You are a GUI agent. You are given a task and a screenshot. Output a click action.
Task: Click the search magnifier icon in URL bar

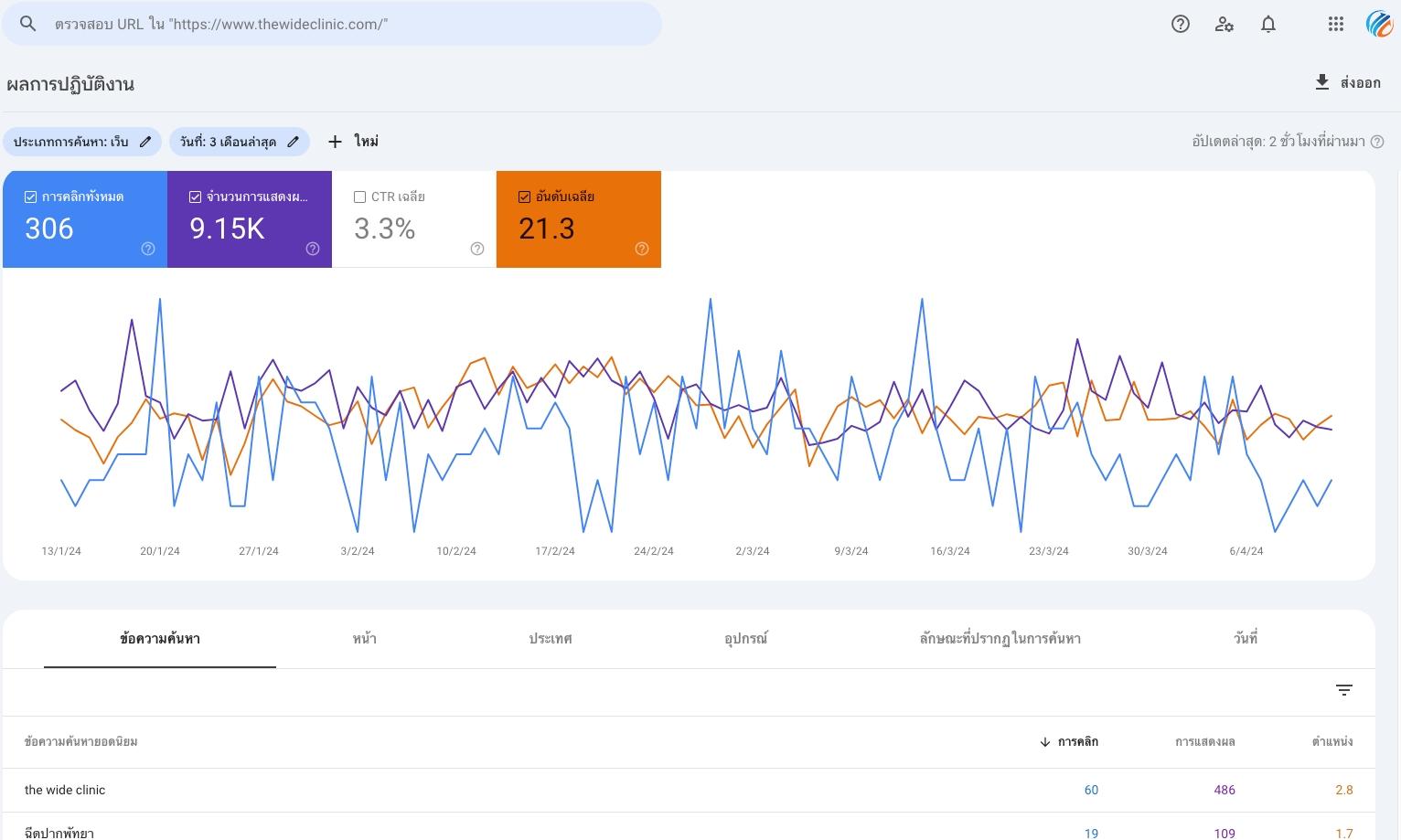[28, 24]
